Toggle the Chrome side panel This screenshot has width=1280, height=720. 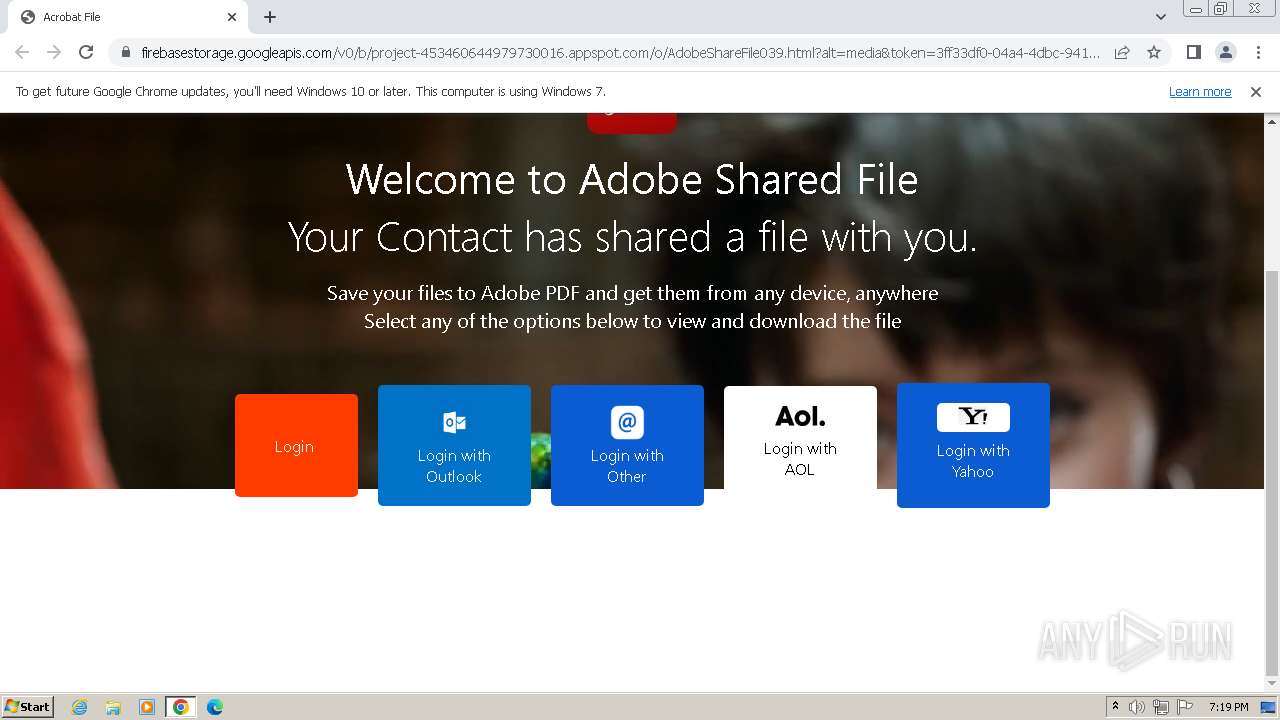[x=1193, y=52]
